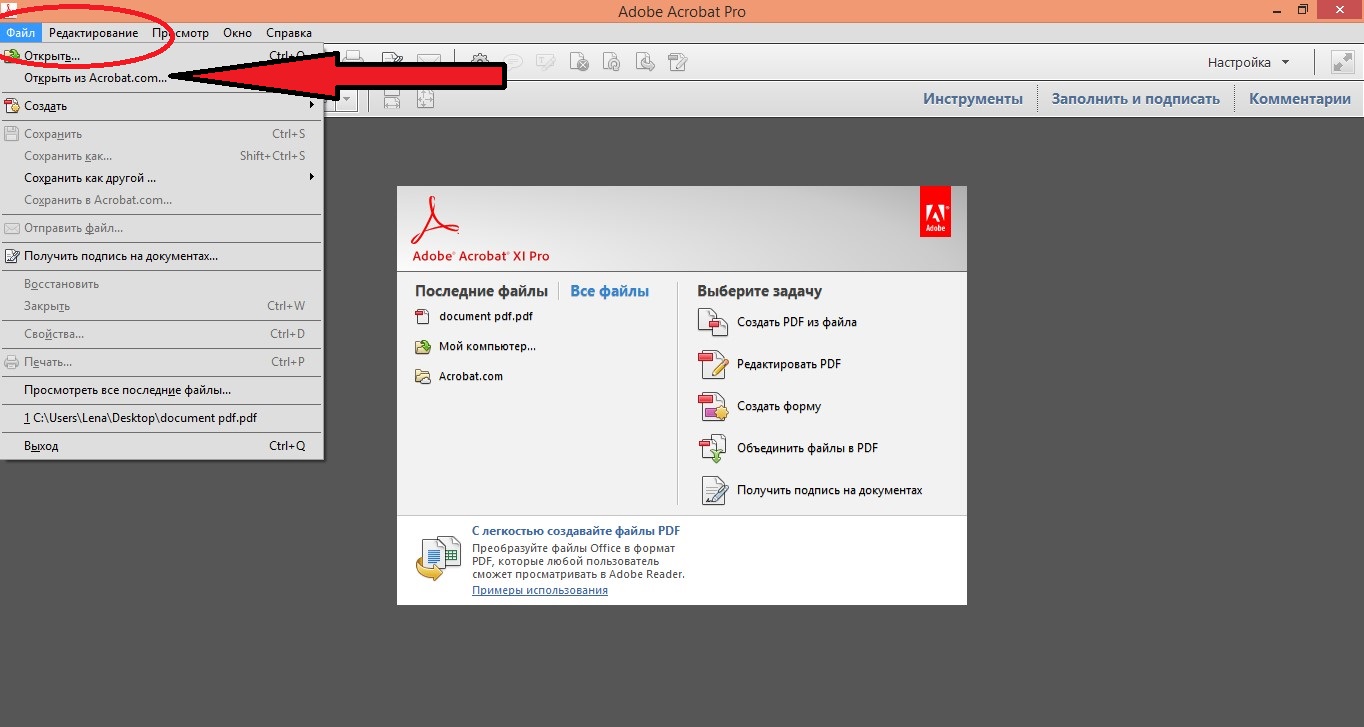Switch to the Все файлы tab
Image resolution: width=1364 pixels, height=727 pixels.
coord(609,291)
